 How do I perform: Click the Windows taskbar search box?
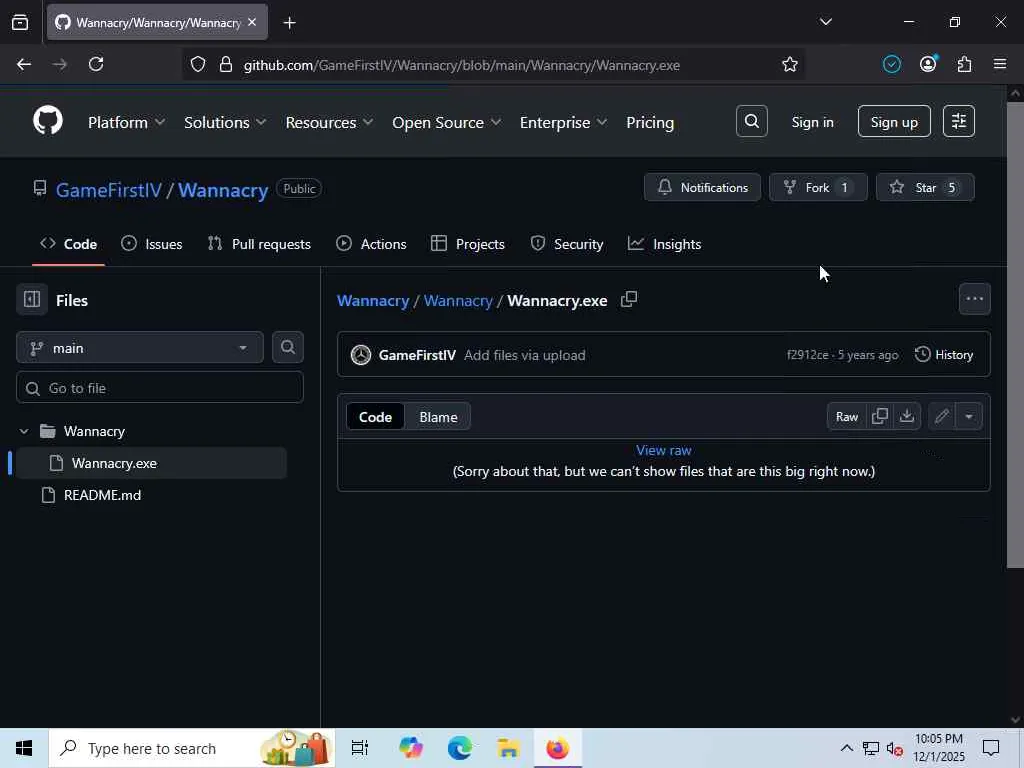[192, 748]
